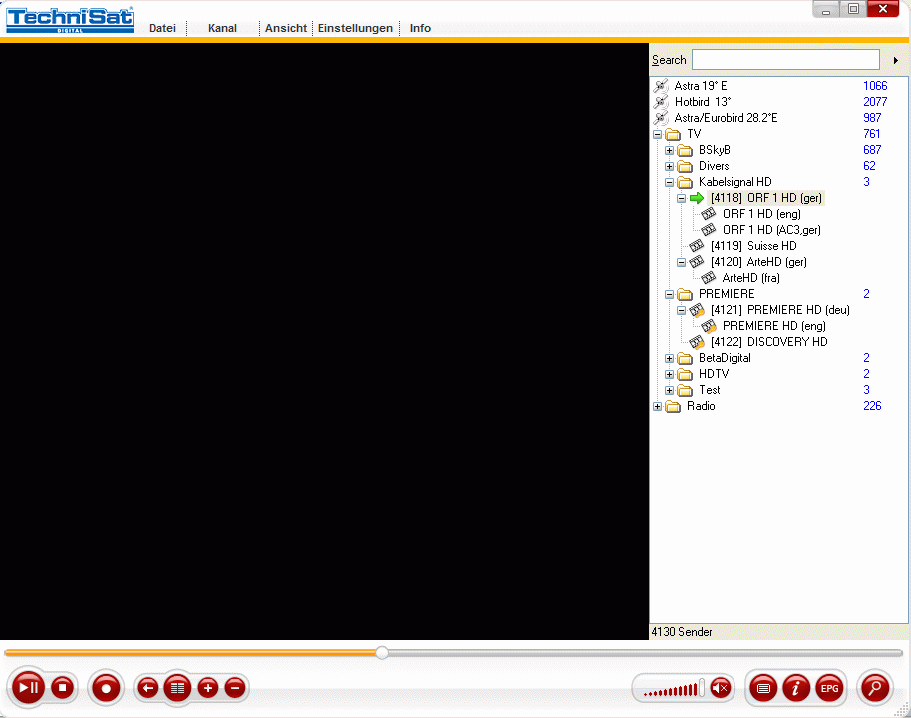
Task: Click the red plus button
Action: coord(207,688)
